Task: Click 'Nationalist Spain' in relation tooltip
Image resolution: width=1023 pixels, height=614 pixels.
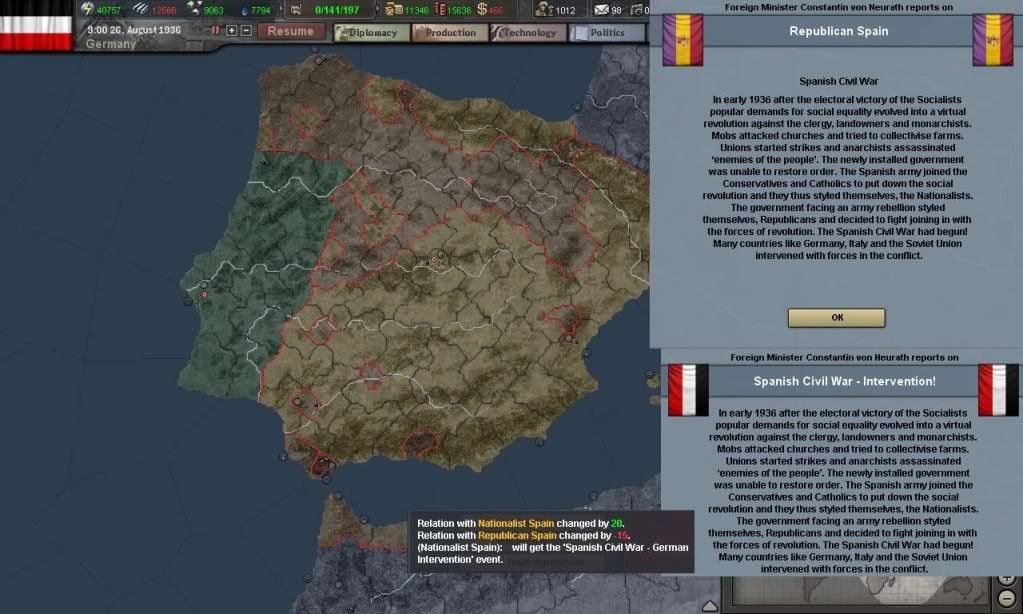Action: click(x=516, y=523)
